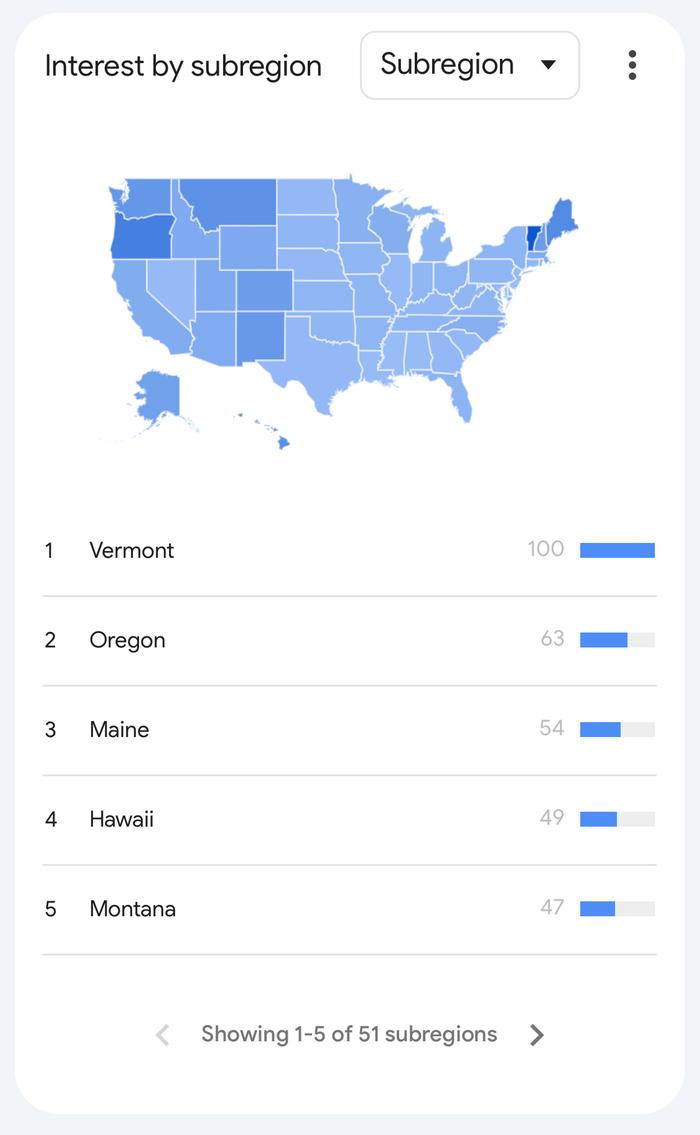Open the Hawaii row
Image resolution: width=700 pixels, height=1135 pixels.
pos(350,819)
